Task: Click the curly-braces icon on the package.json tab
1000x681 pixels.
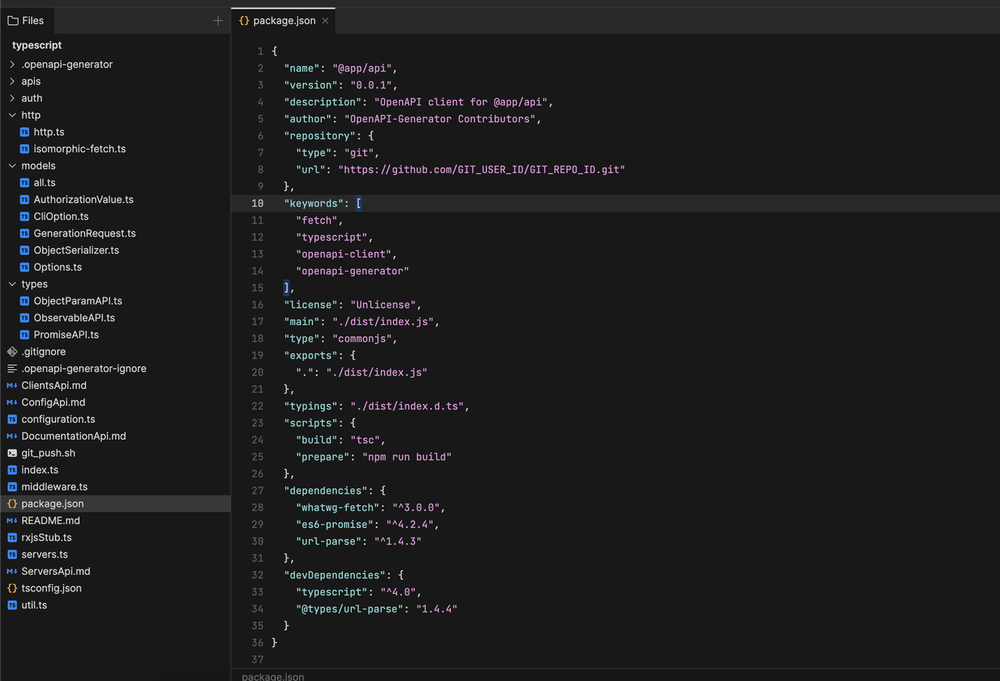Action: pos(243,19)
